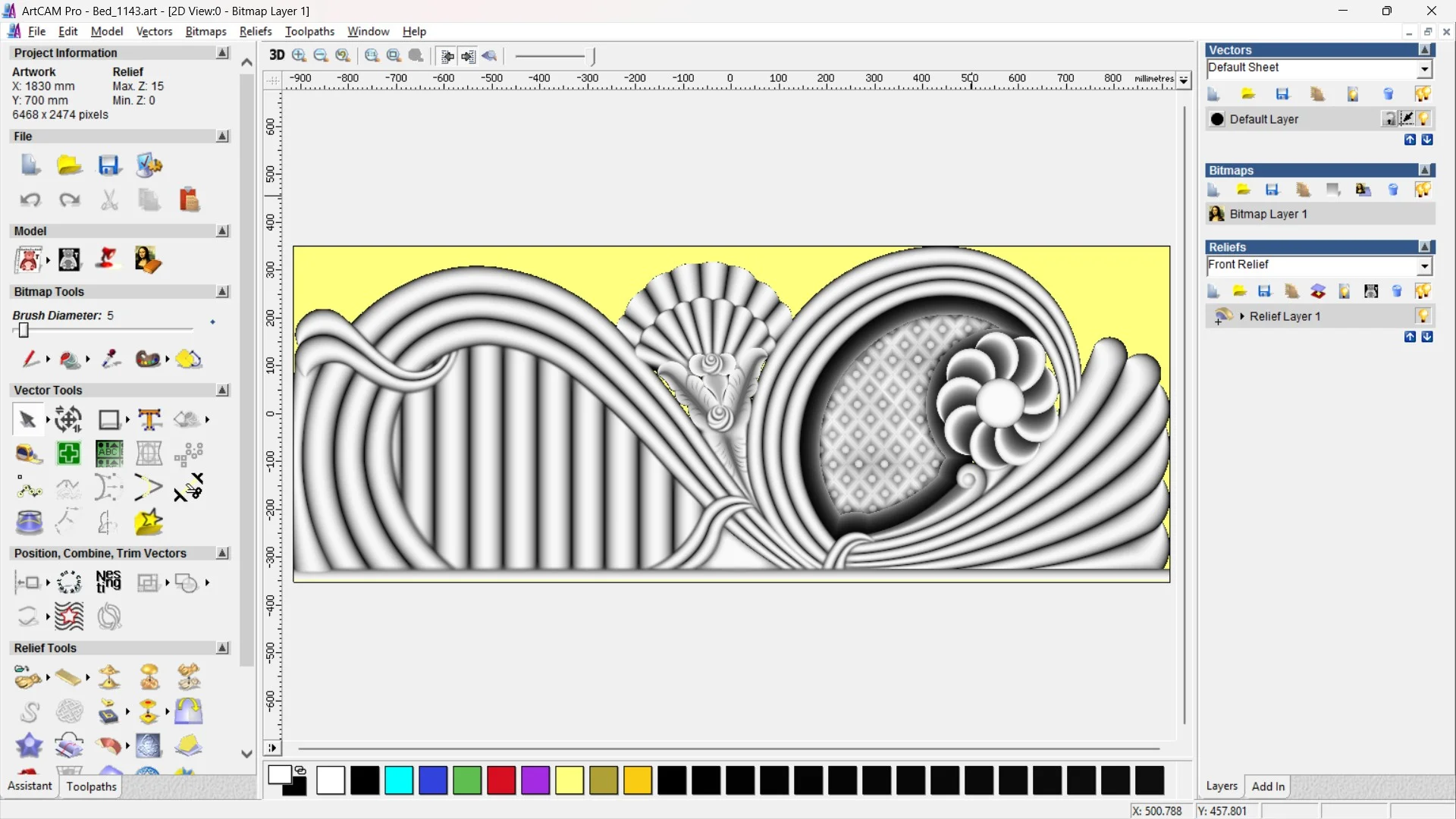Image resolution: width=1456 pixels, height=819 pixels.
Task: Click the Nesting tool icon
Action: pos(108,582)
